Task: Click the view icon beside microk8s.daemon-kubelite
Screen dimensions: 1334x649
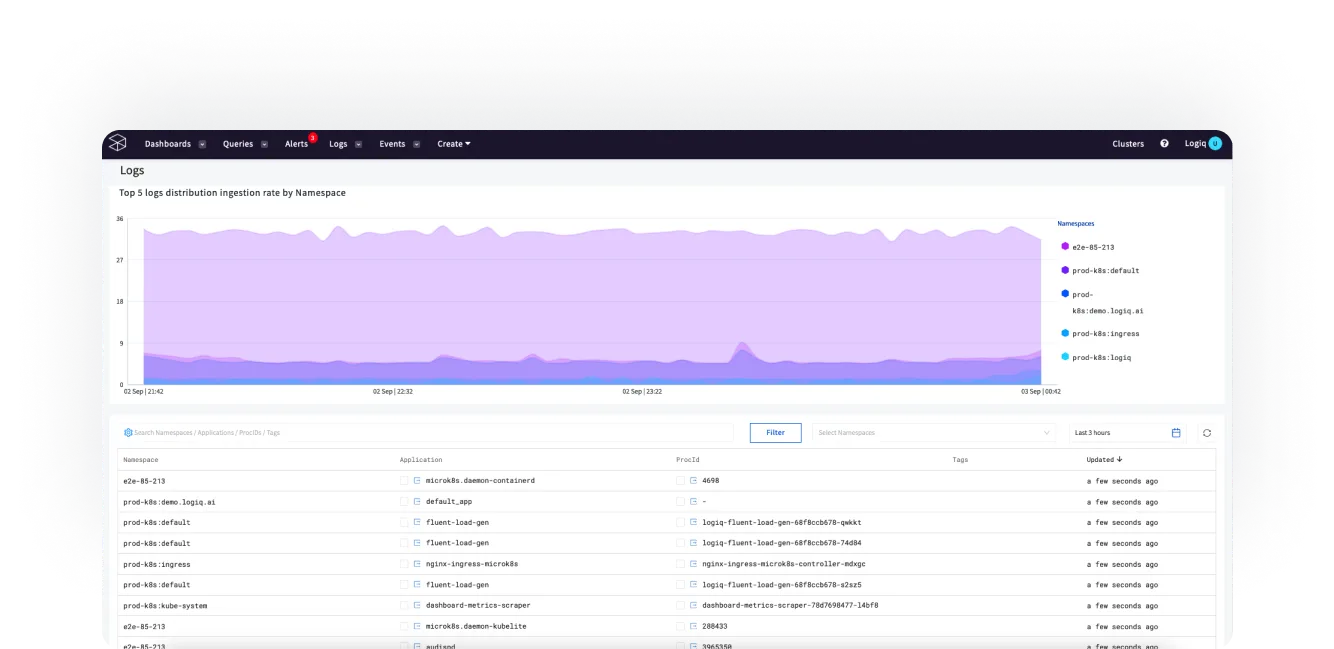Action: pyautogui.click(x=417, y=626)
